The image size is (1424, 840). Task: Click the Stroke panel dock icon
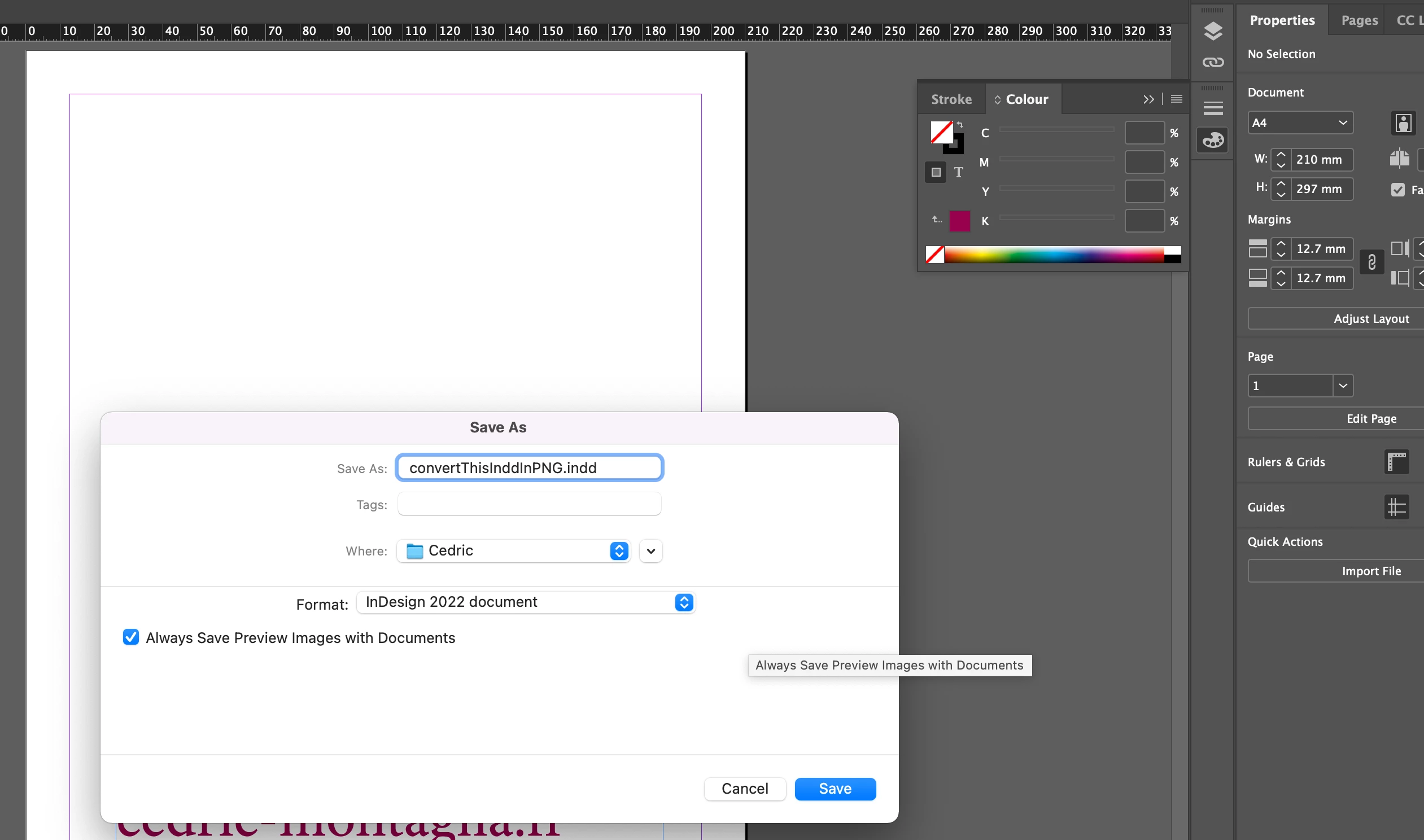pyautogui.click(x=1213, y=108)
